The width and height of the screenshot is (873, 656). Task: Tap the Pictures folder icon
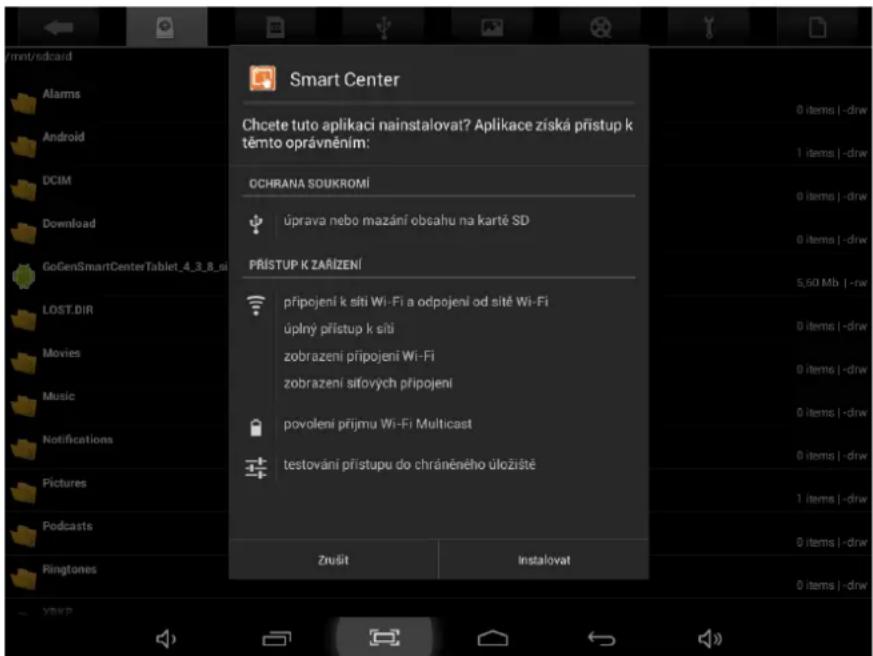click(x=23, y=493)
